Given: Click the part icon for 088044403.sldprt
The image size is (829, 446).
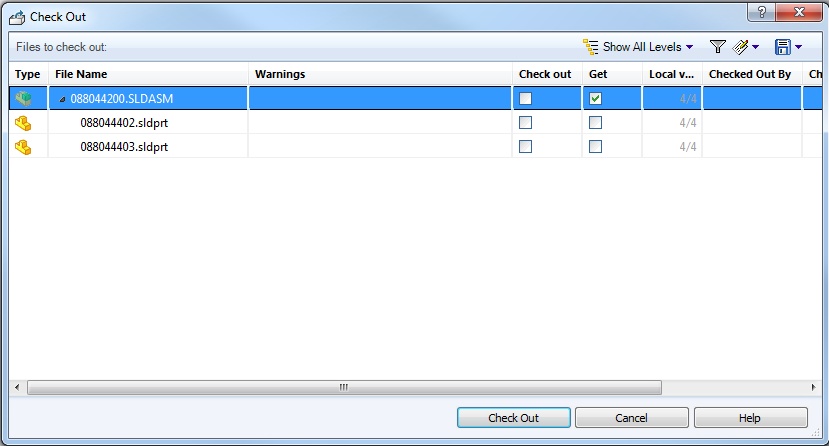Looking at the screenshot, I should tap(23, 147).
